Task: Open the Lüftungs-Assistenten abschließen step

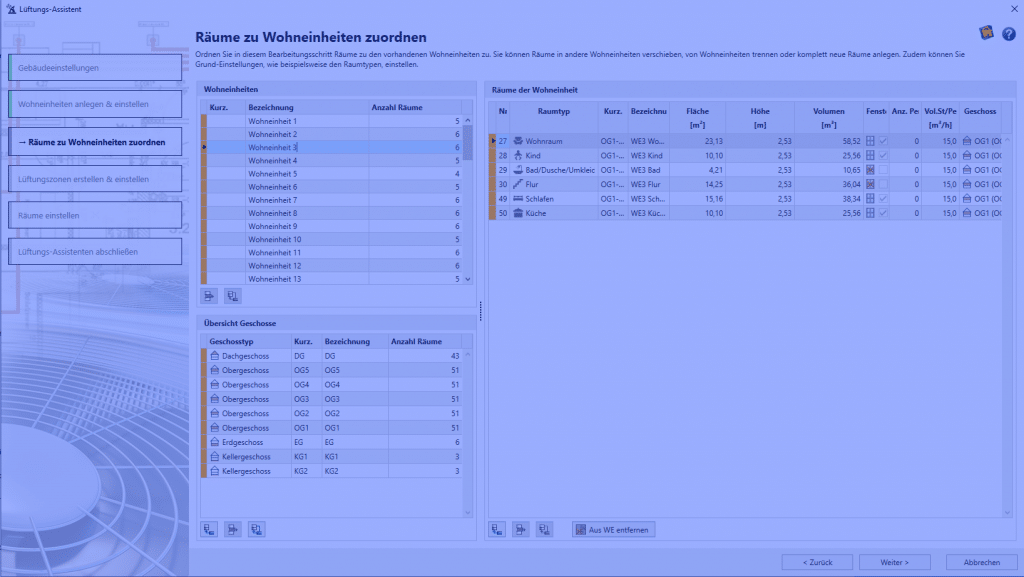Action: [x=95, y=252]
